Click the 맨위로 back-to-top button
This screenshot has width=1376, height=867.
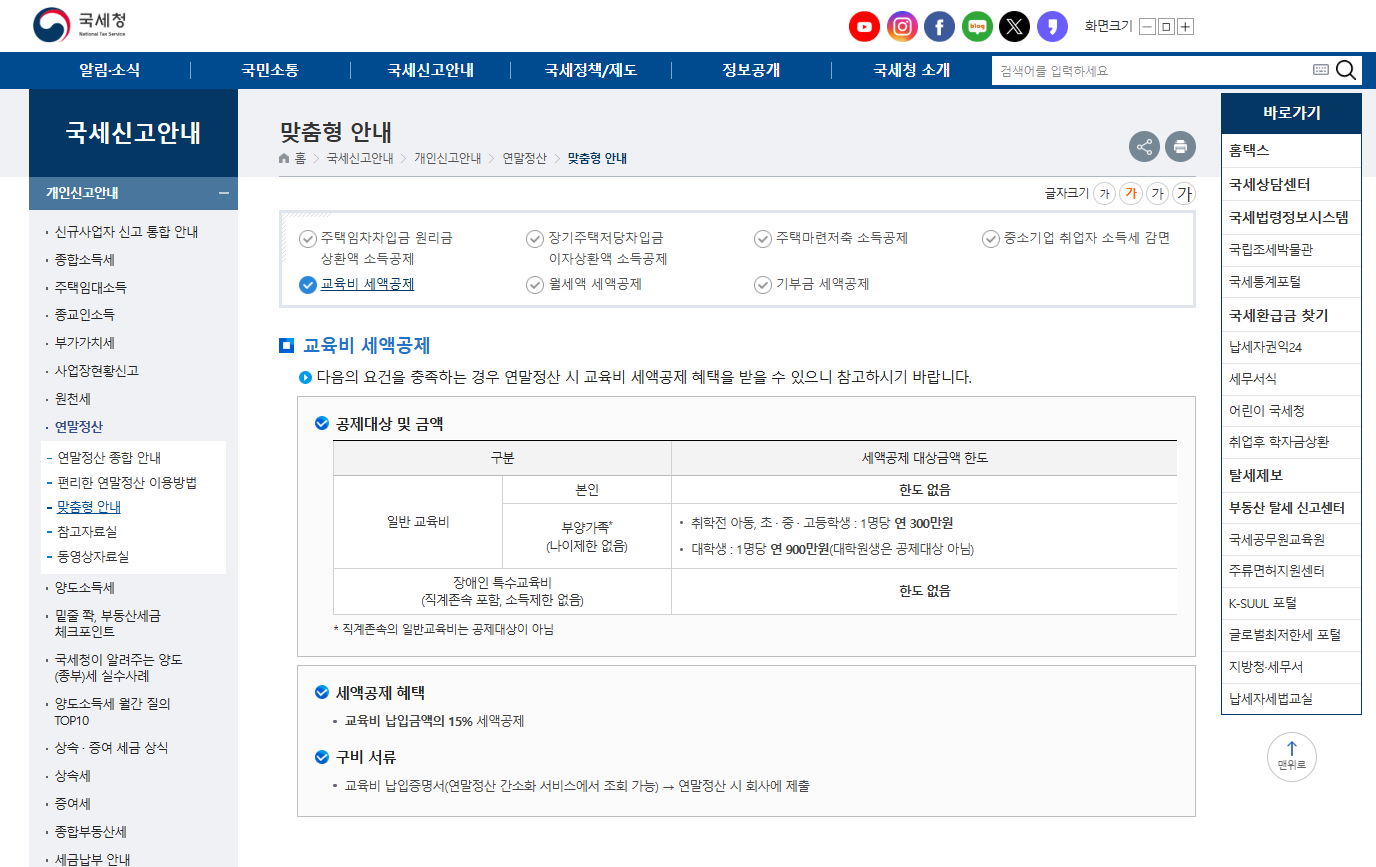pos(1292,757)
